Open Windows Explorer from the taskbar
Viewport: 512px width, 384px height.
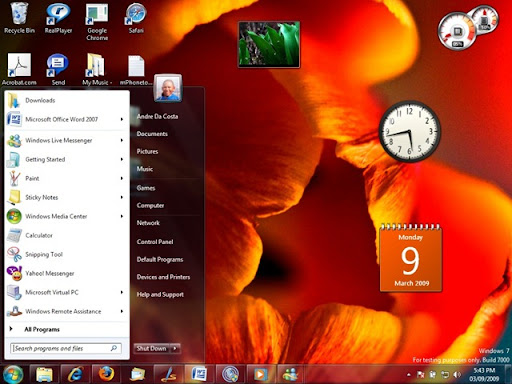point(44,374)
